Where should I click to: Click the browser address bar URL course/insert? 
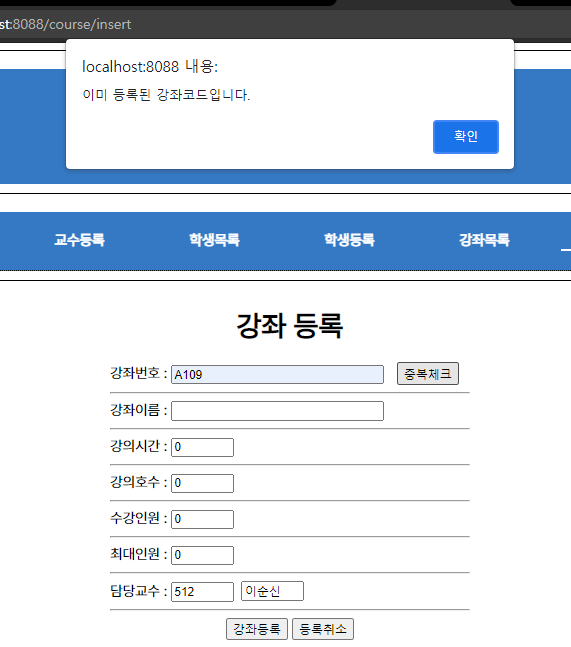coord(66,24)
